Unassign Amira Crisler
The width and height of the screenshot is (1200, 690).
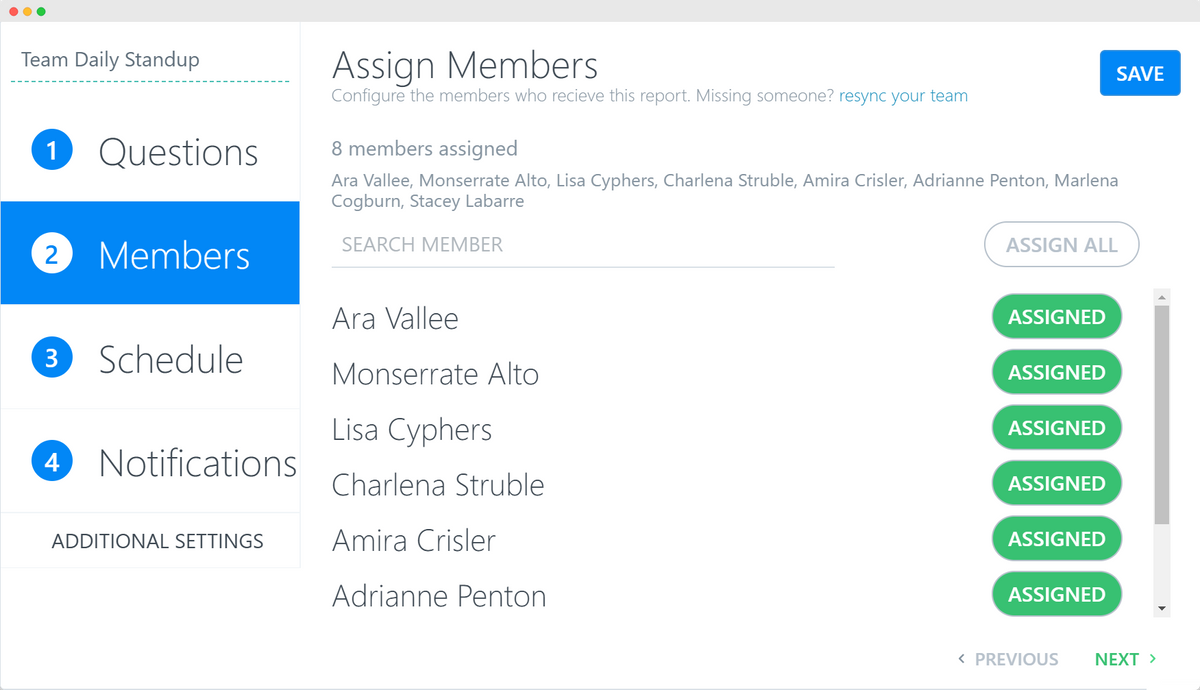coord(1056,539)
